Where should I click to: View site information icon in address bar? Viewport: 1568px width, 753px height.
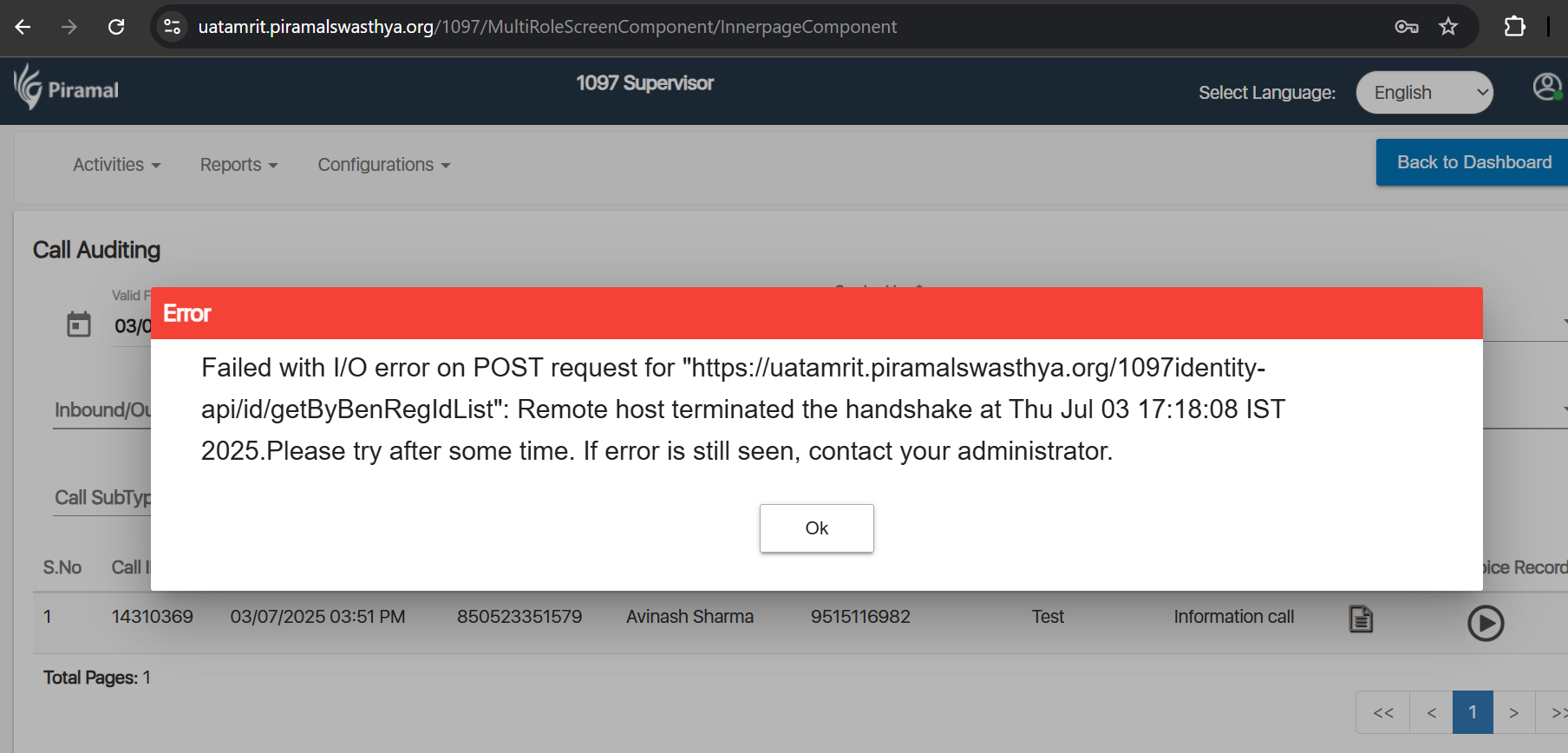point(172,27)
